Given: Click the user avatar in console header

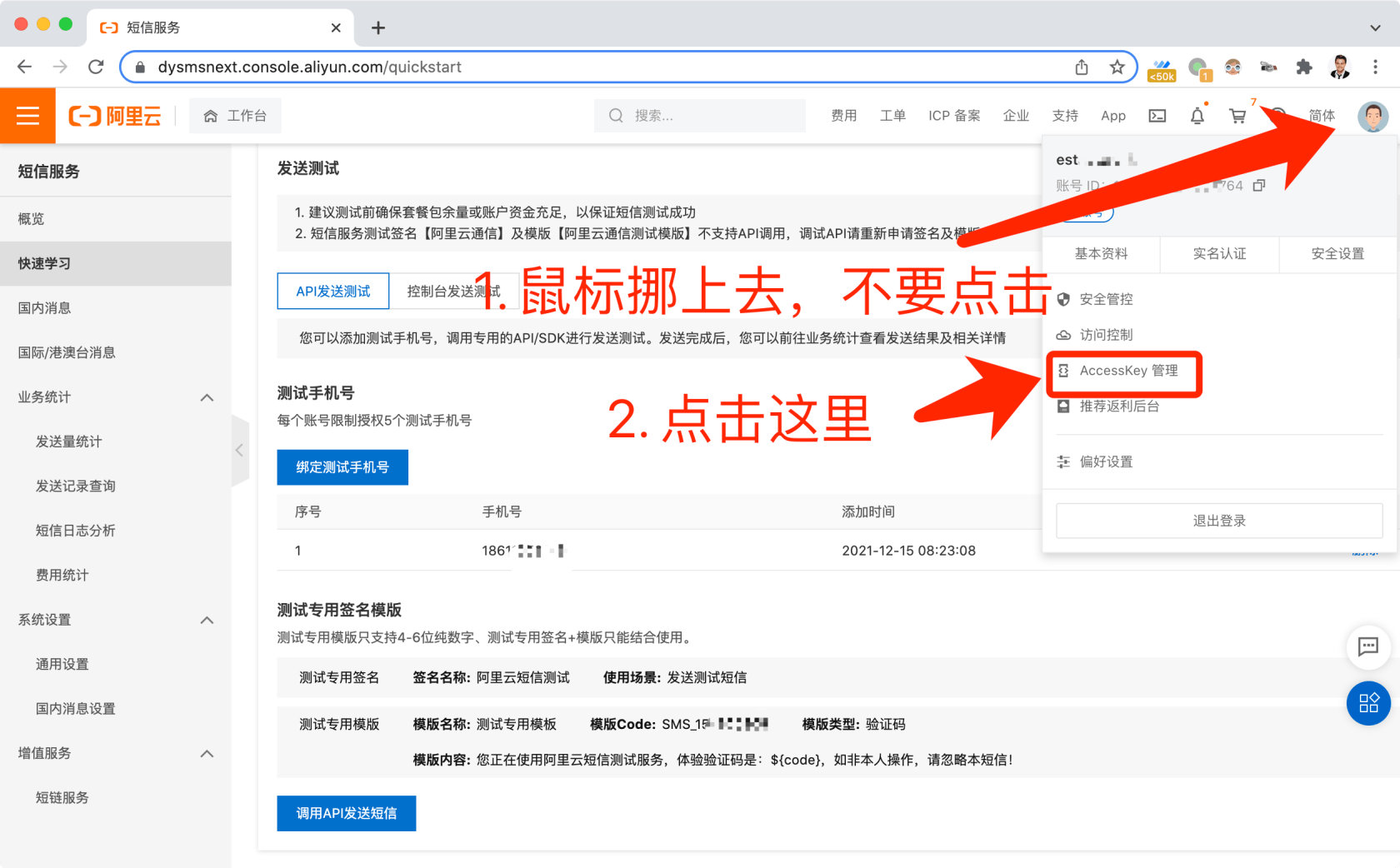Looking at the screenshot, I should tap(1372, 116).
